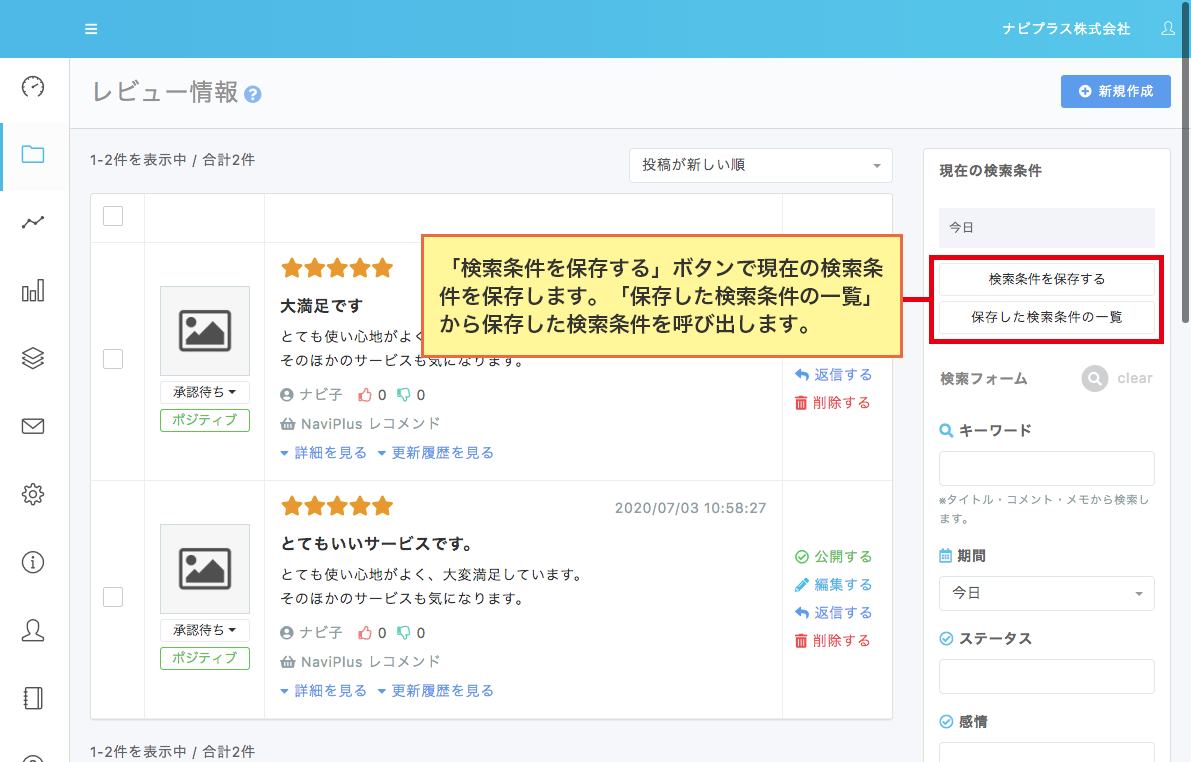Open the dashboard gauge icon in the sidebar

pyautogui.click(x=33, y=87)
